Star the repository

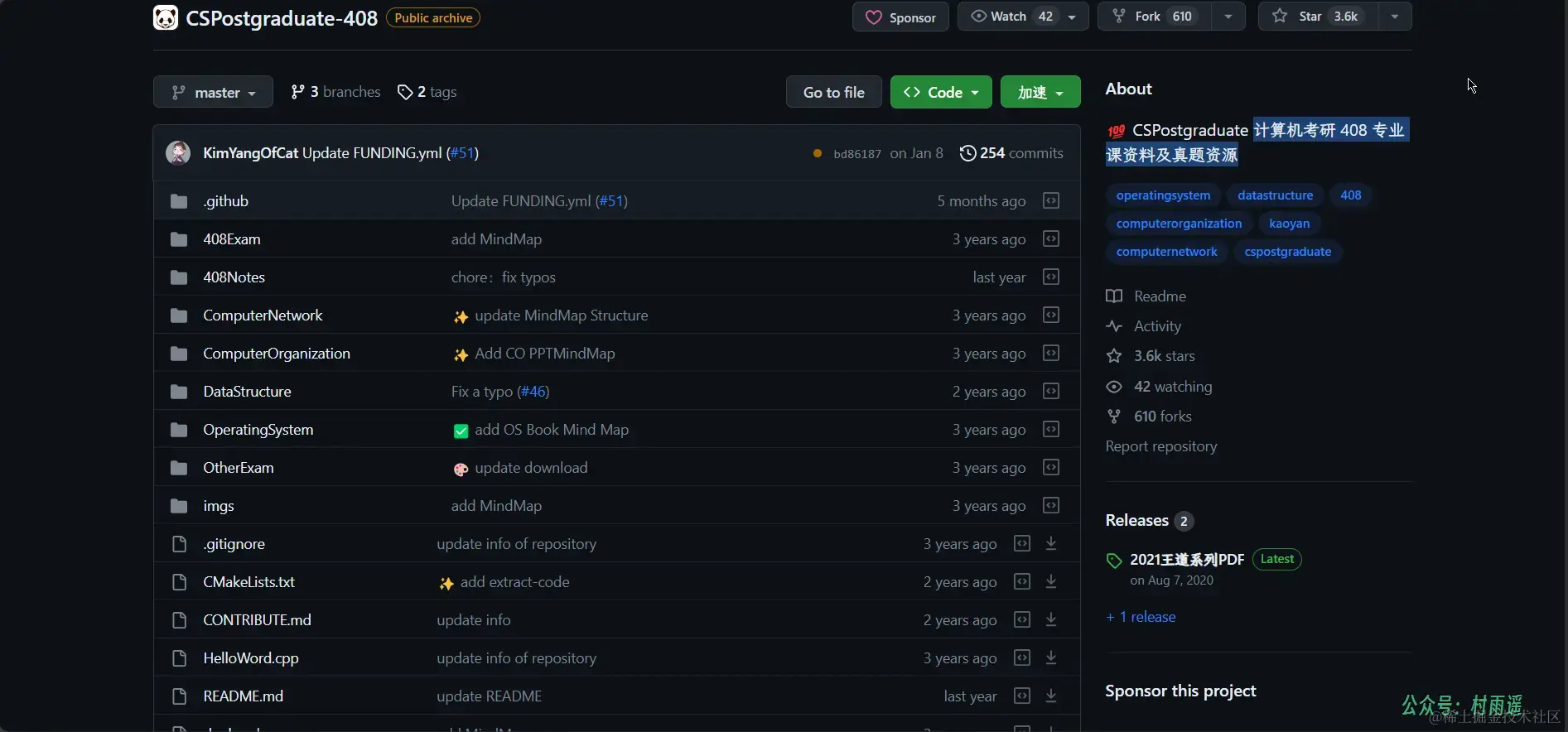(x=1318, y=17)
